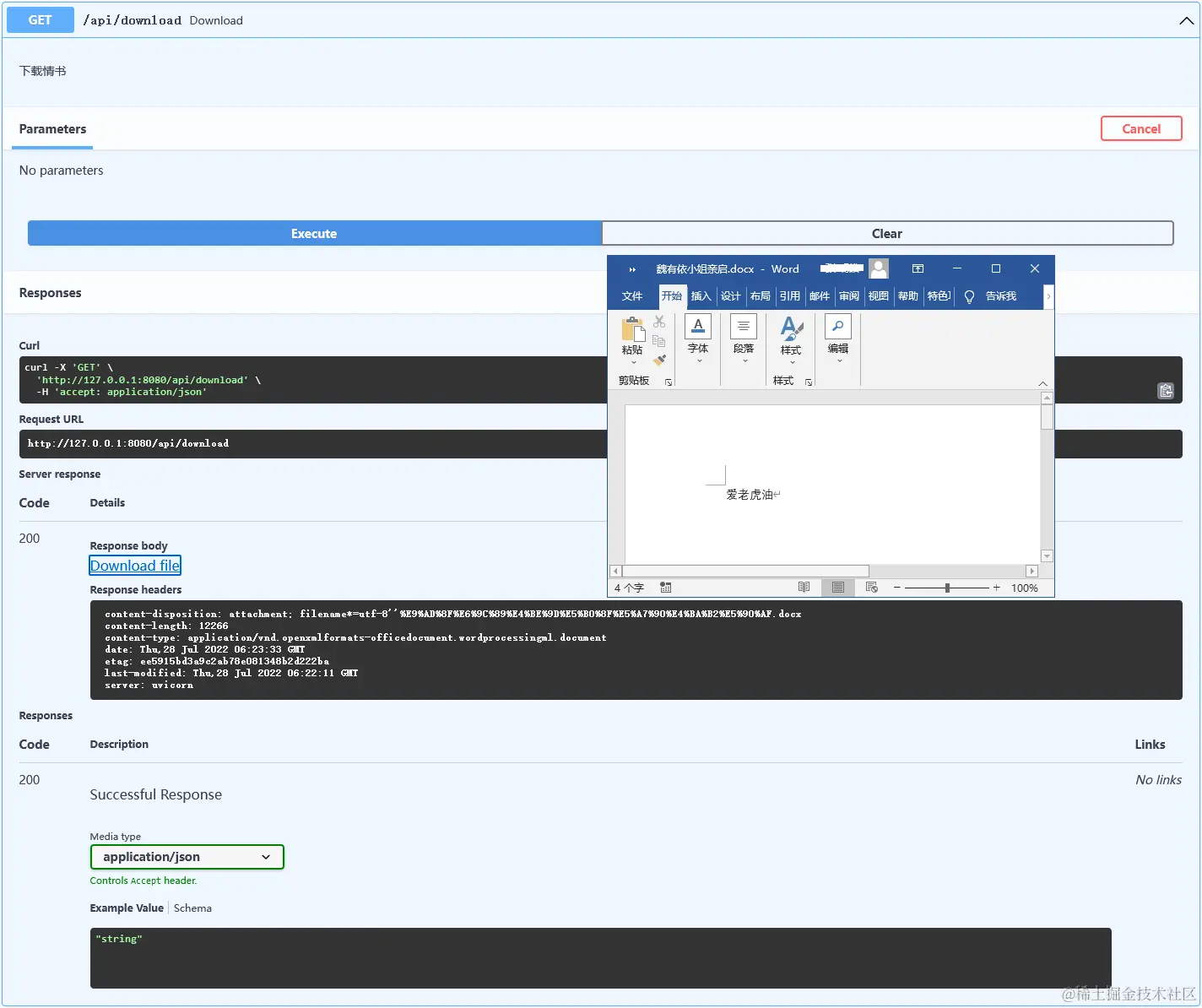Click the Copy icon in Word ribbon

point(659,341)
